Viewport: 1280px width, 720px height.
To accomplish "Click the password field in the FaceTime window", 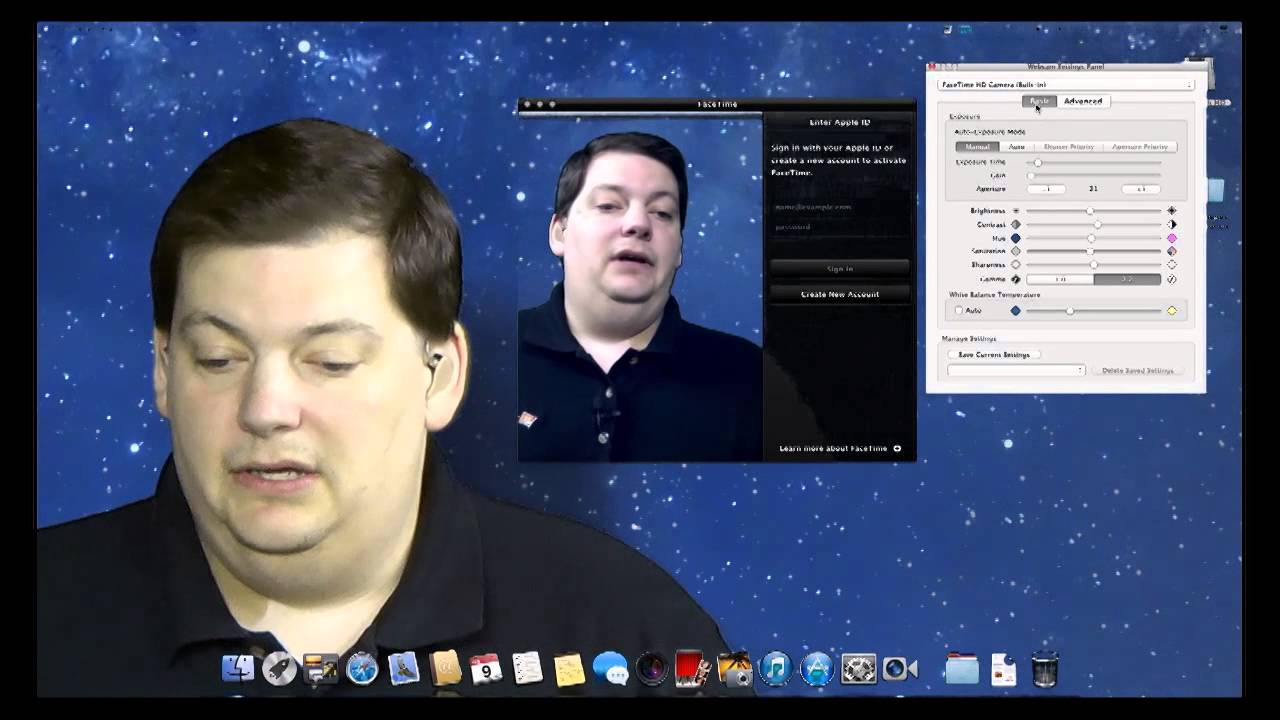I will tap(840, 226).
